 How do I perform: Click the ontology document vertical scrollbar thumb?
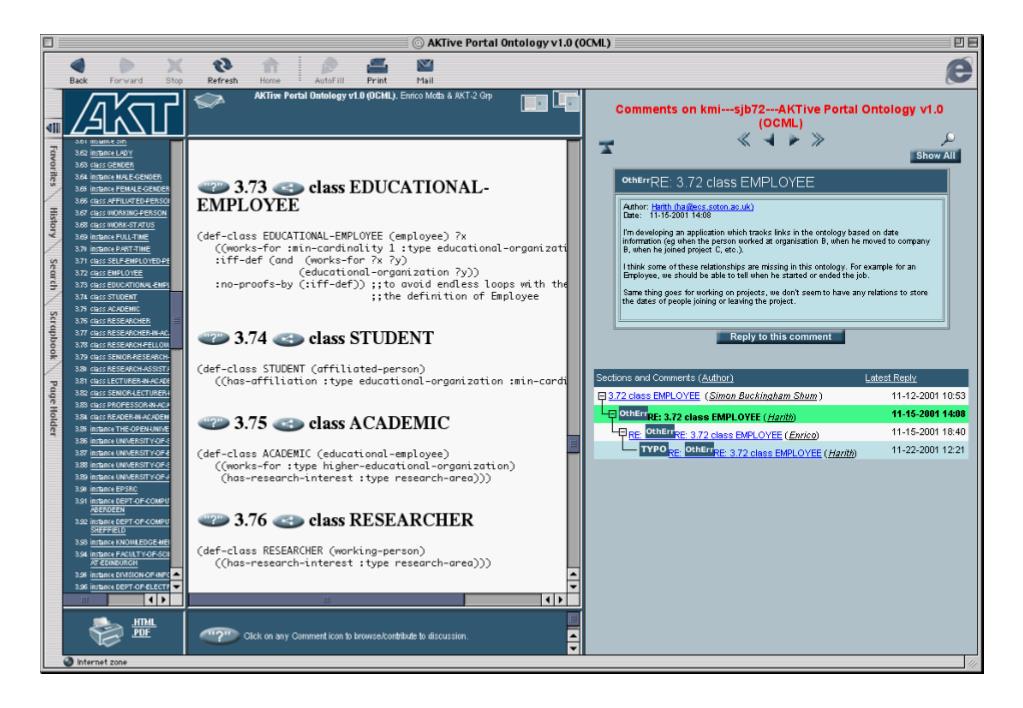tap(573, 444)
